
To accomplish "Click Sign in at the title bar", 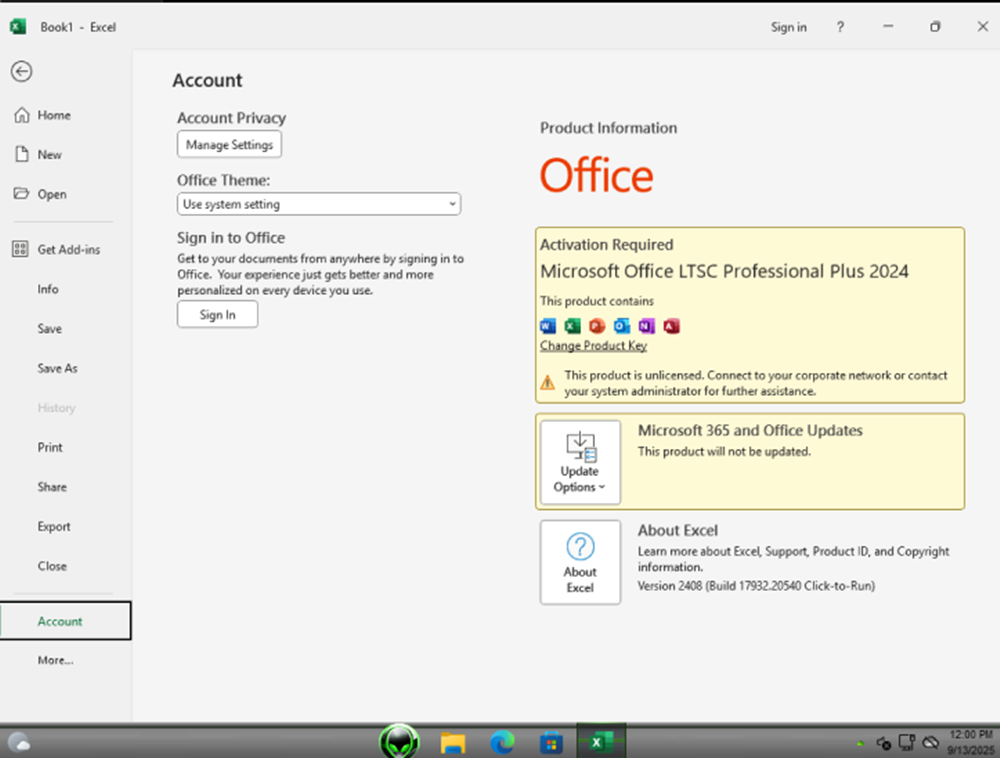I will pyautogui.click(x=788, y=27).
